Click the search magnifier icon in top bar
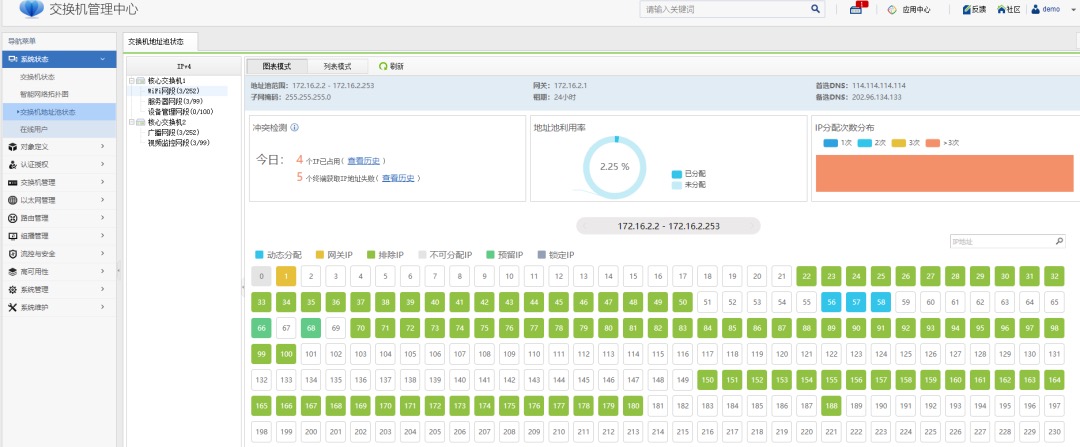 [815, 9]
